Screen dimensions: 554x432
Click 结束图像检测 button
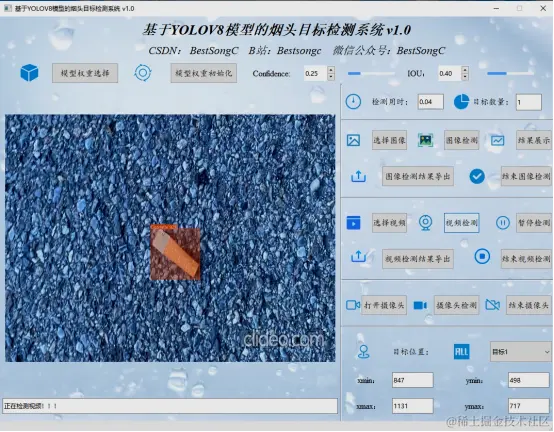point(526,176)
